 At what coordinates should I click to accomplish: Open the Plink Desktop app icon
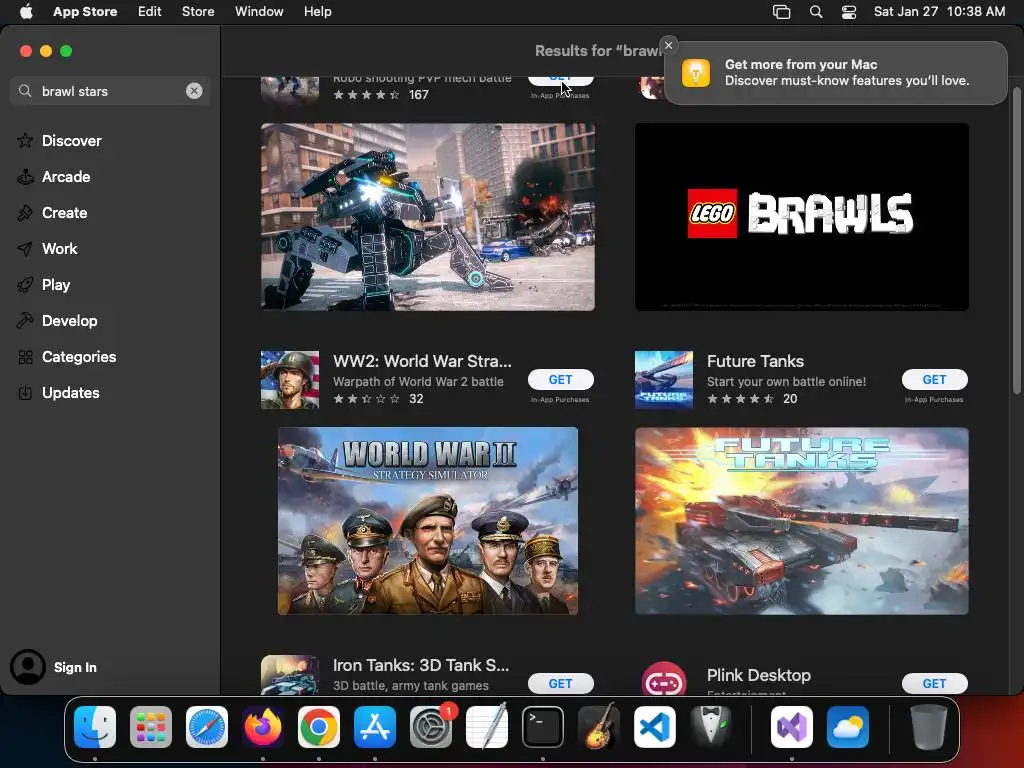coord(664,677)
